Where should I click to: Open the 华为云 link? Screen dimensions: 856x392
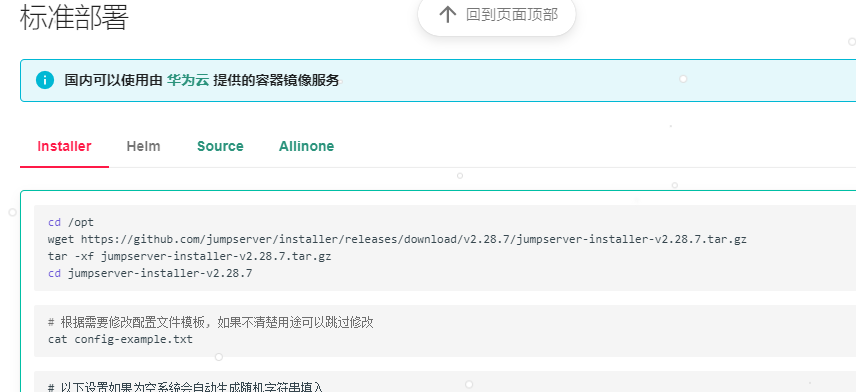point(188,80)
